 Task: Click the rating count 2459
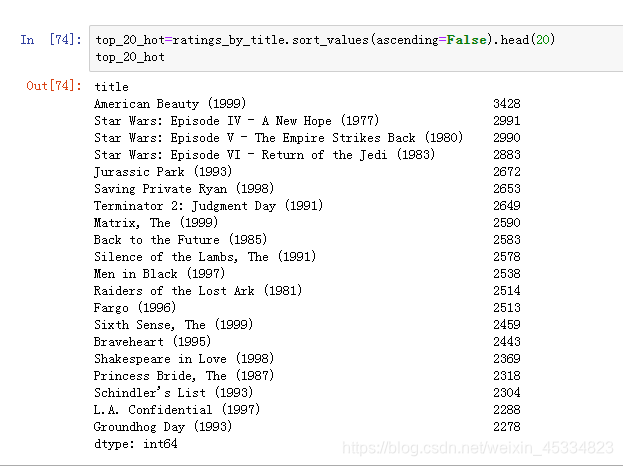point(507,325)
